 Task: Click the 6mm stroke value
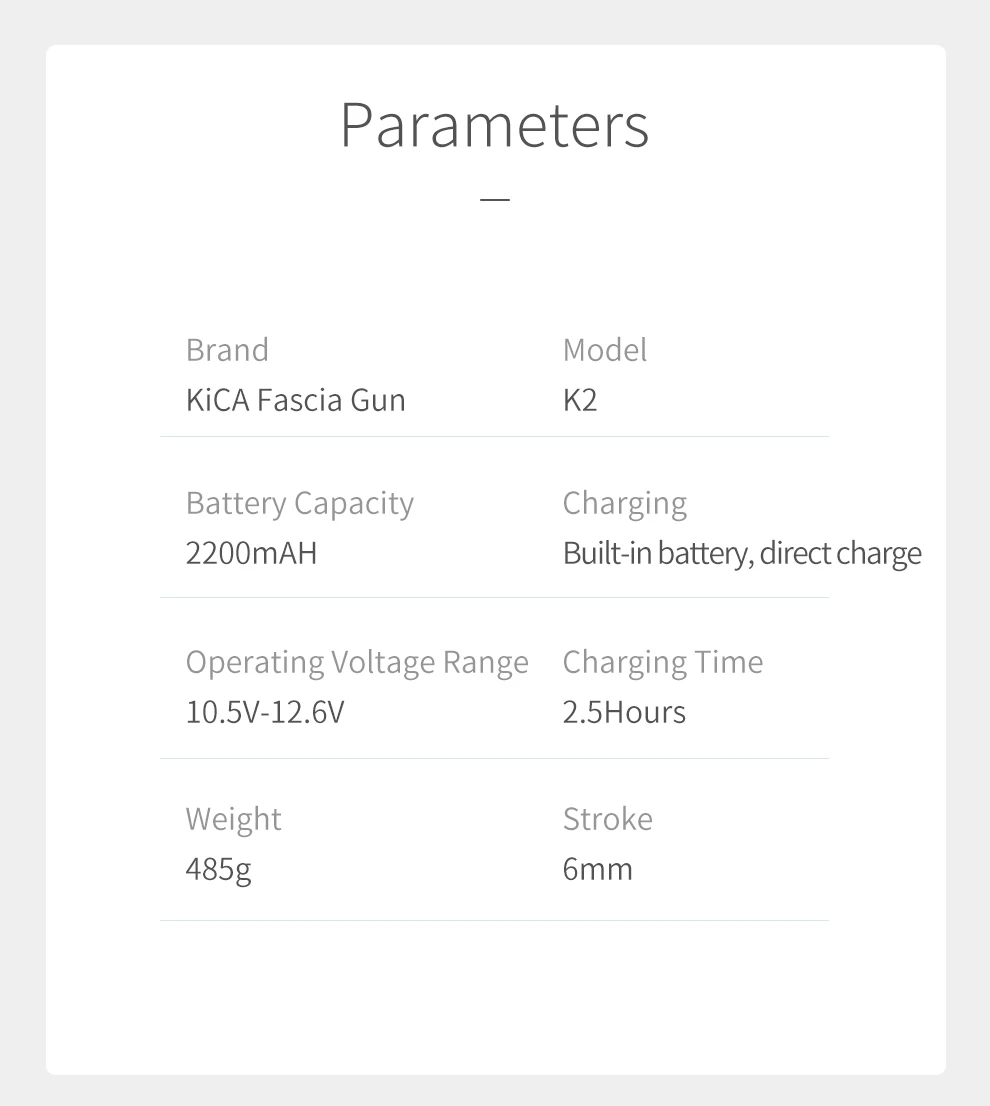[x=597, y=869]
